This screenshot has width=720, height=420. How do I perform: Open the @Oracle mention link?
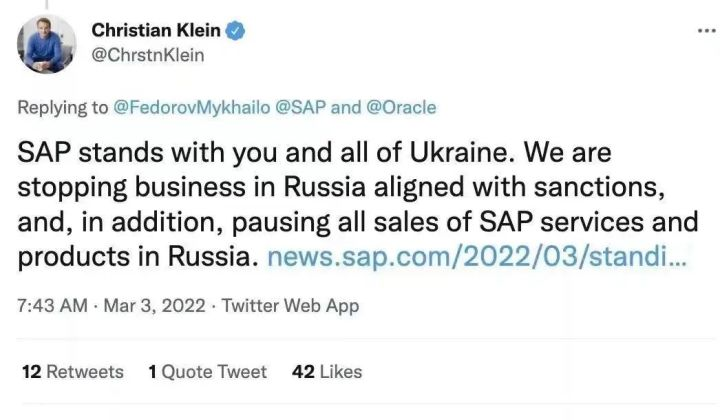click(401, 107)
